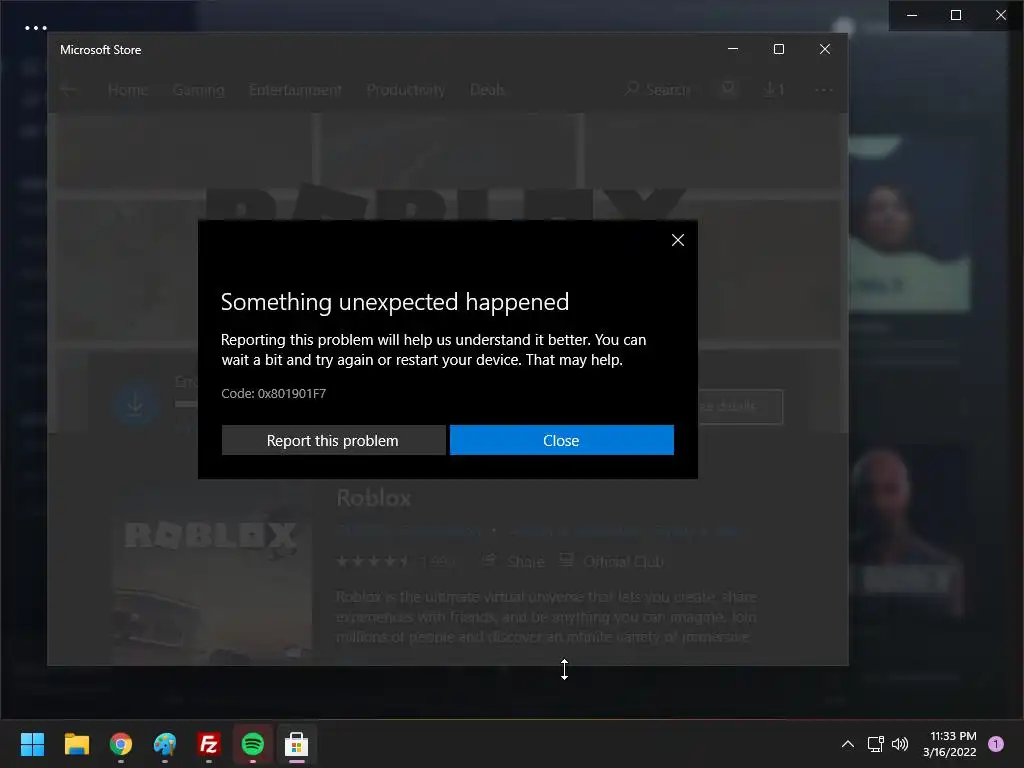This screenshot has height=768, width=1024.
Task: Open the Deals tab
Action: click(487, 89)
